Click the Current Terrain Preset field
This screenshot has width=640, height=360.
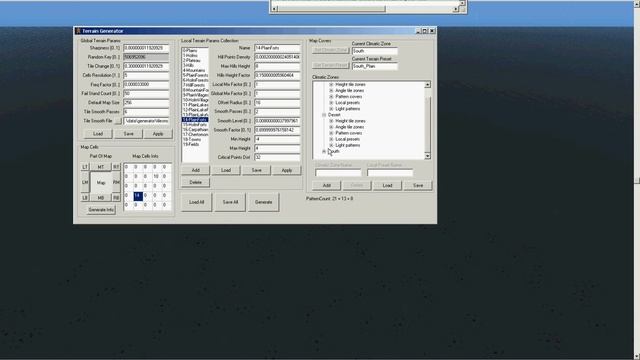click(375, 66)
